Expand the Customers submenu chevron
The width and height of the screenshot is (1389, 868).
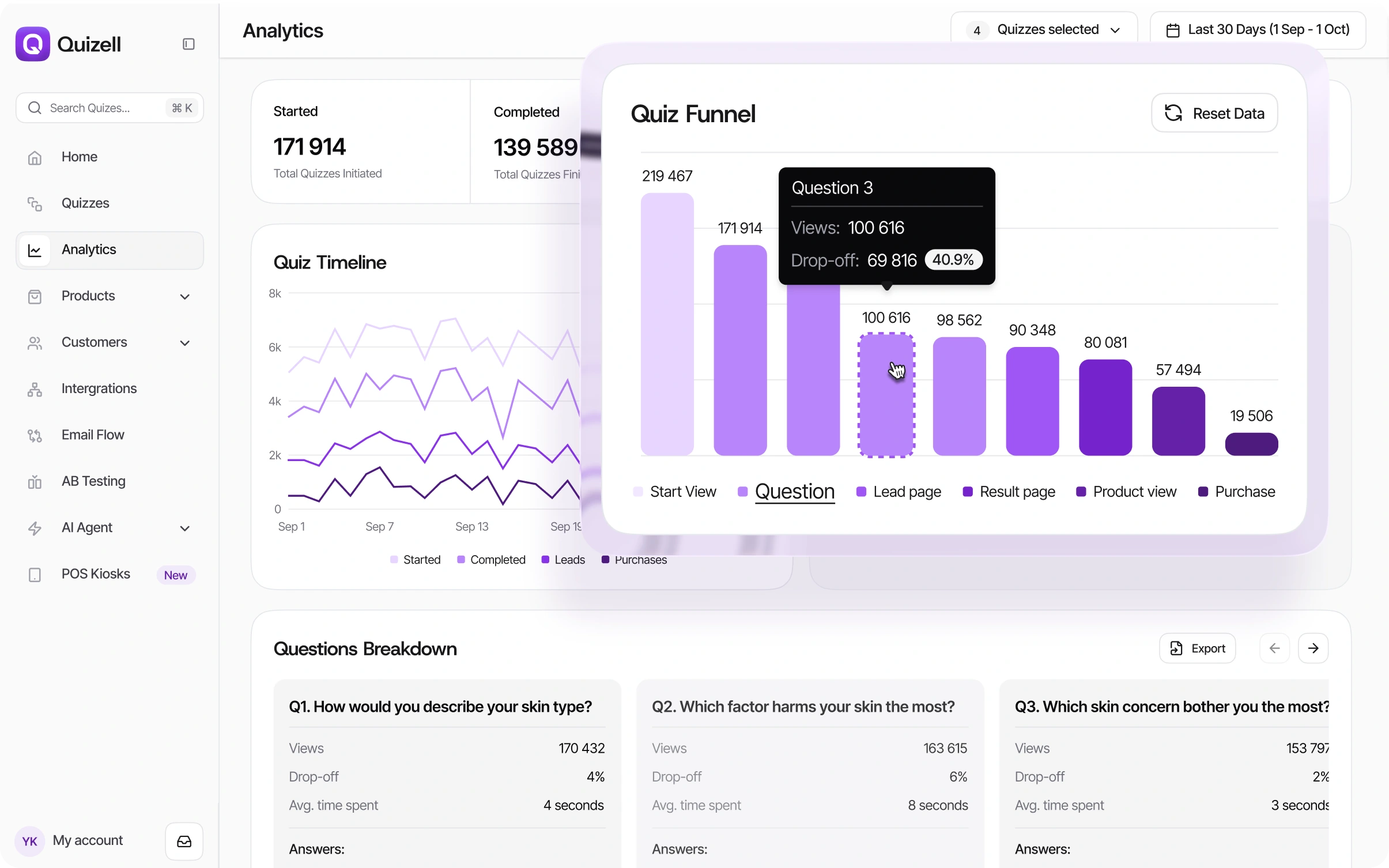184,343
